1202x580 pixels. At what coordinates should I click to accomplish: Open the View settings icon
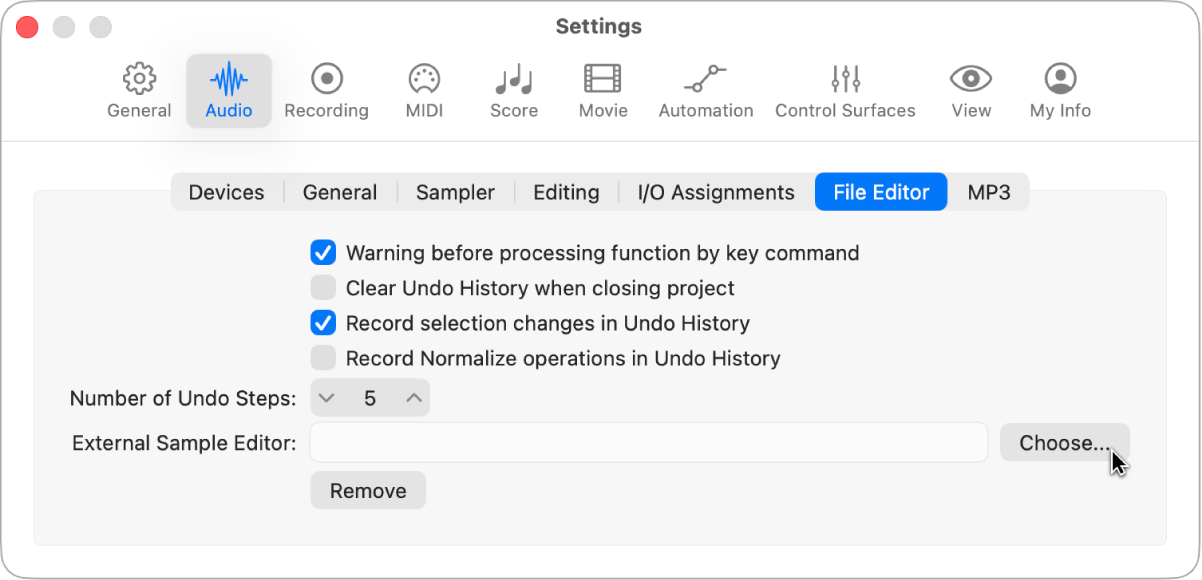(969, 88)
